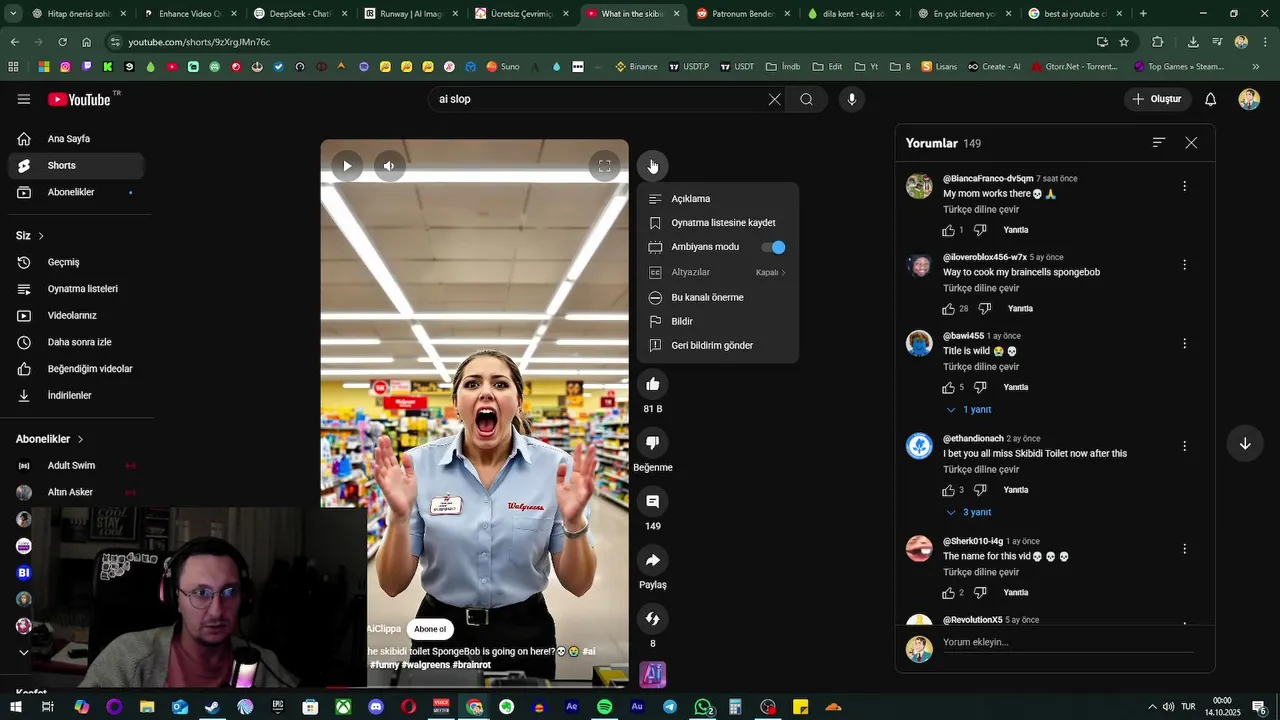The height and width of the screenshot is (720, 1280).
Task: Translate BiancaFranco comment to Turkish
Action: pyautogui.click(x=981, y=210)
